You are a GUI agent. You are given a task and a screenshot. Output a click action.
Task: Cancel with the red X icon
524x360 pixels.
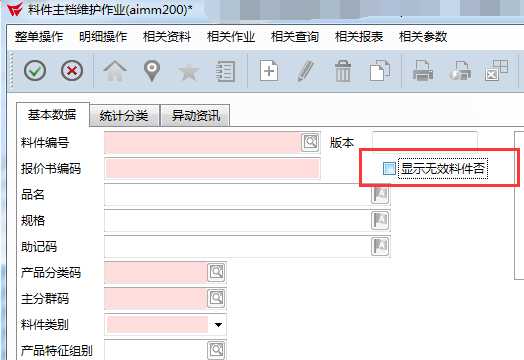[x=72, y=71]
